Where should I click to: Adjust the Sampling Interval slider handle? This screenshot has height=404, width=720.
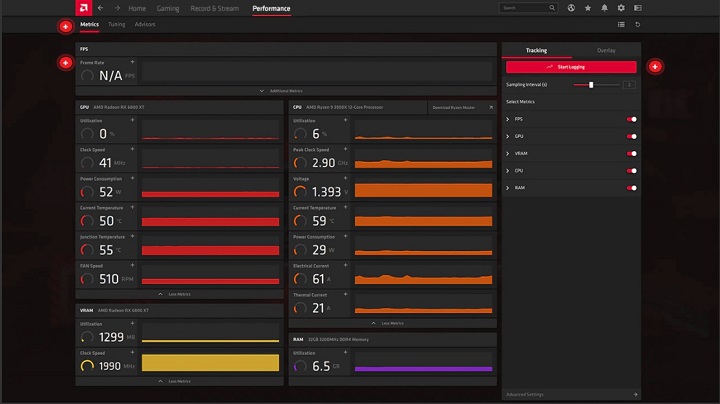pos(591,85)
